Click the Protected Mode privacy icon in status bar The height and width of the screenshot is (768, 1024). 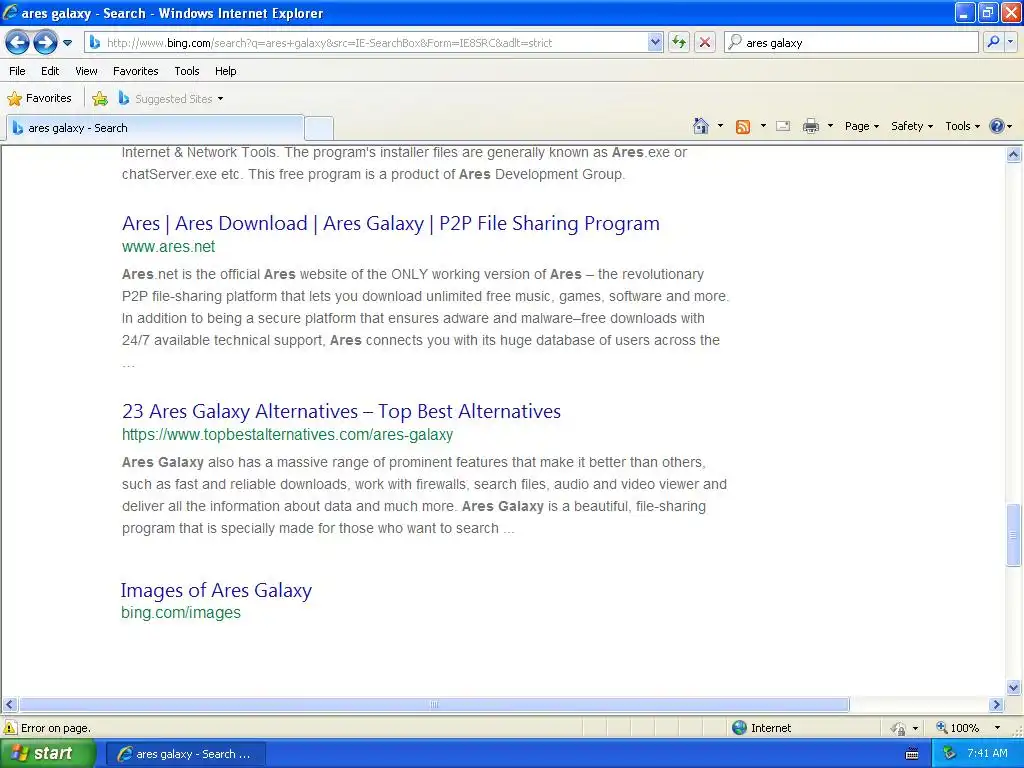(899, 728)
